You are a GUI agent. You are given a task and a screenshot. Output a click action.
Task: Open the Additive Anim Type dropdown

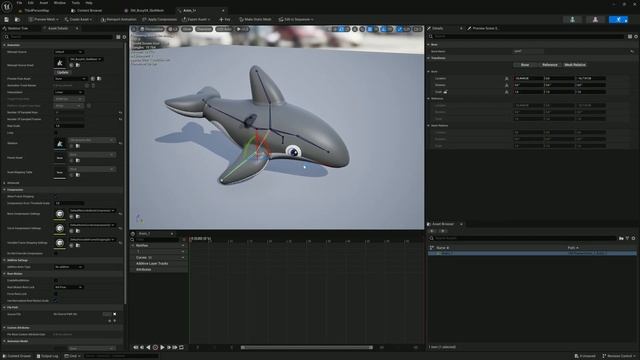coord(69,267)
